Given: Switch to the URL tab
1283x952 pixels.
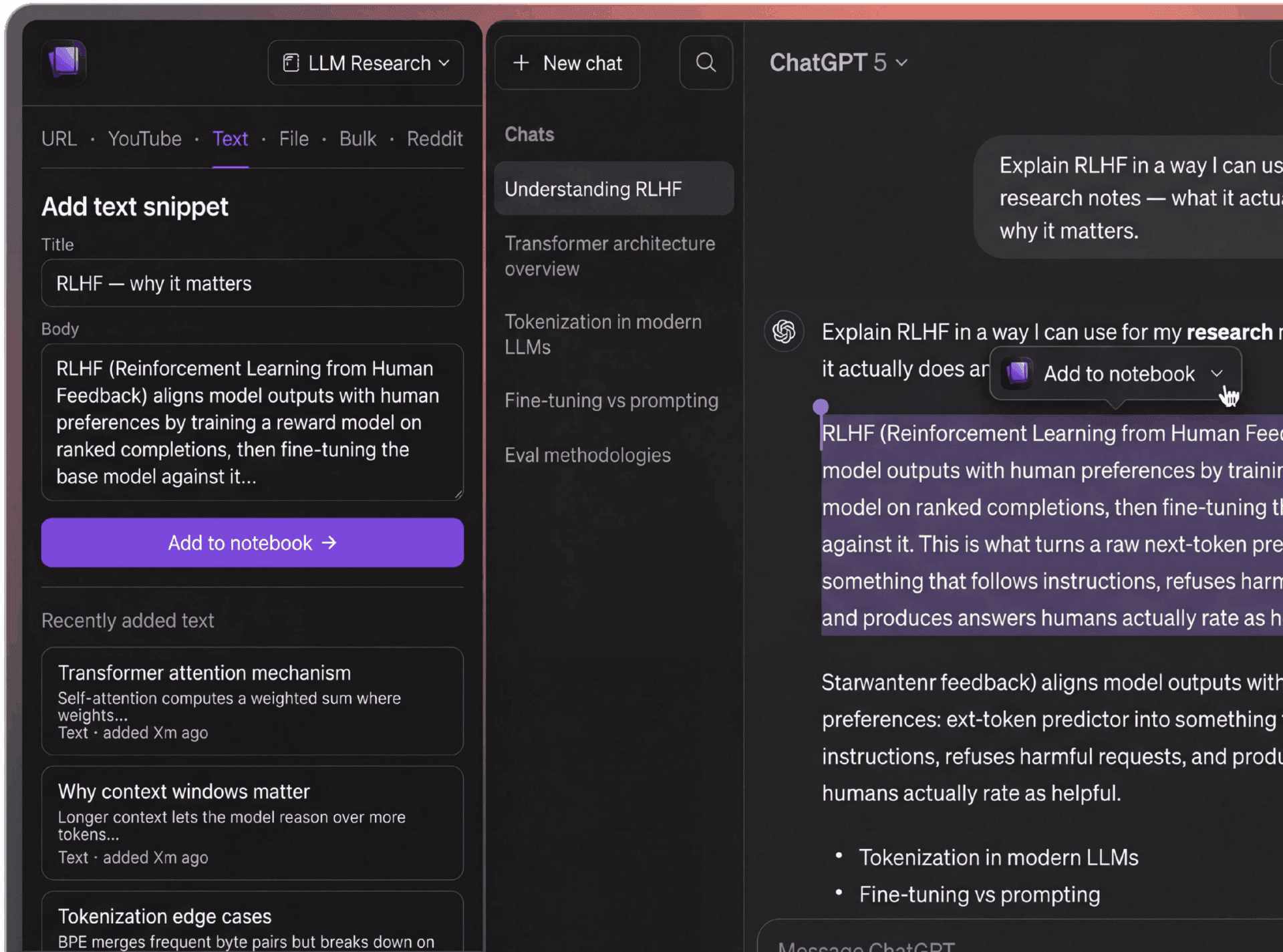Looking at the screenshot, I should (59, 139).
